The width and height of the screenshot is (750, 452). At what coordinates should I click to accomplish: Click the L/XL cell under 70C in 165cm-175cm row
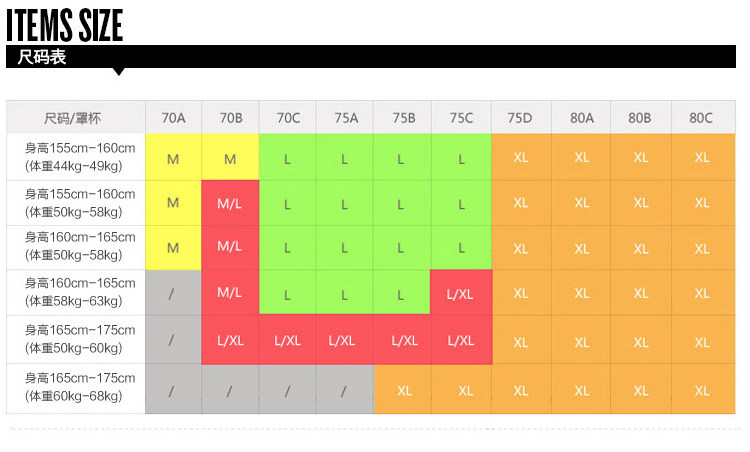(x=287, y=340)
